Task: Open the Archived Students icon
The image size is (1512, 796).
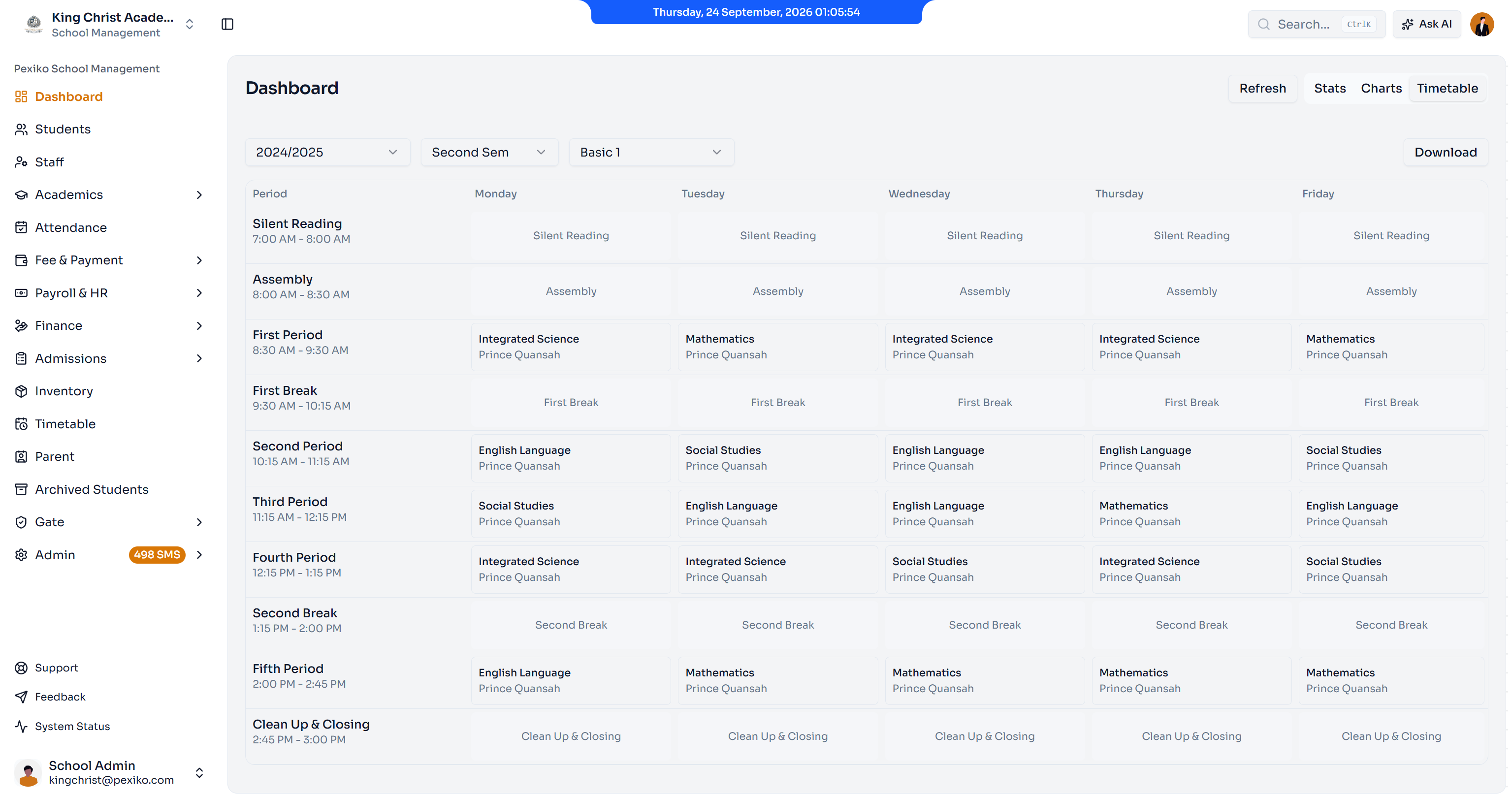Action: pos(21,489)
